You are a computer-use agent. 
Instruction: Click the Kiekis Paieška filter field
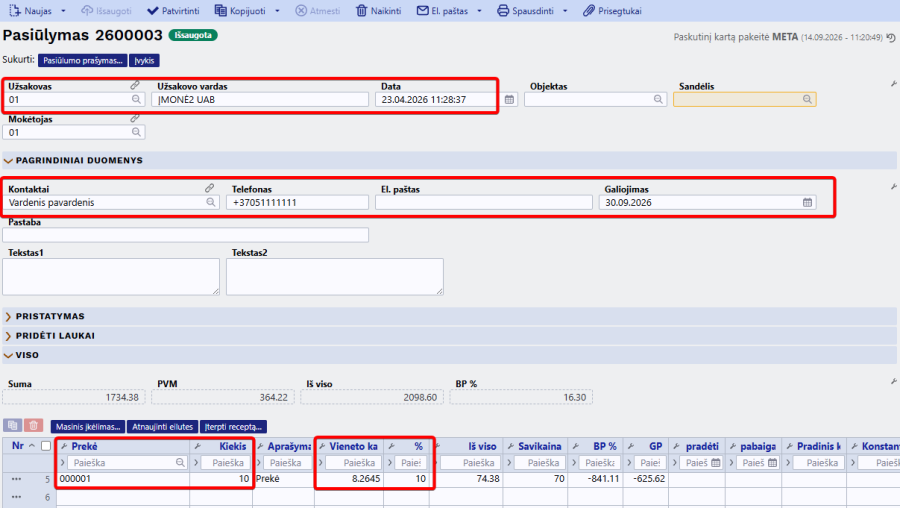point(227,463)
